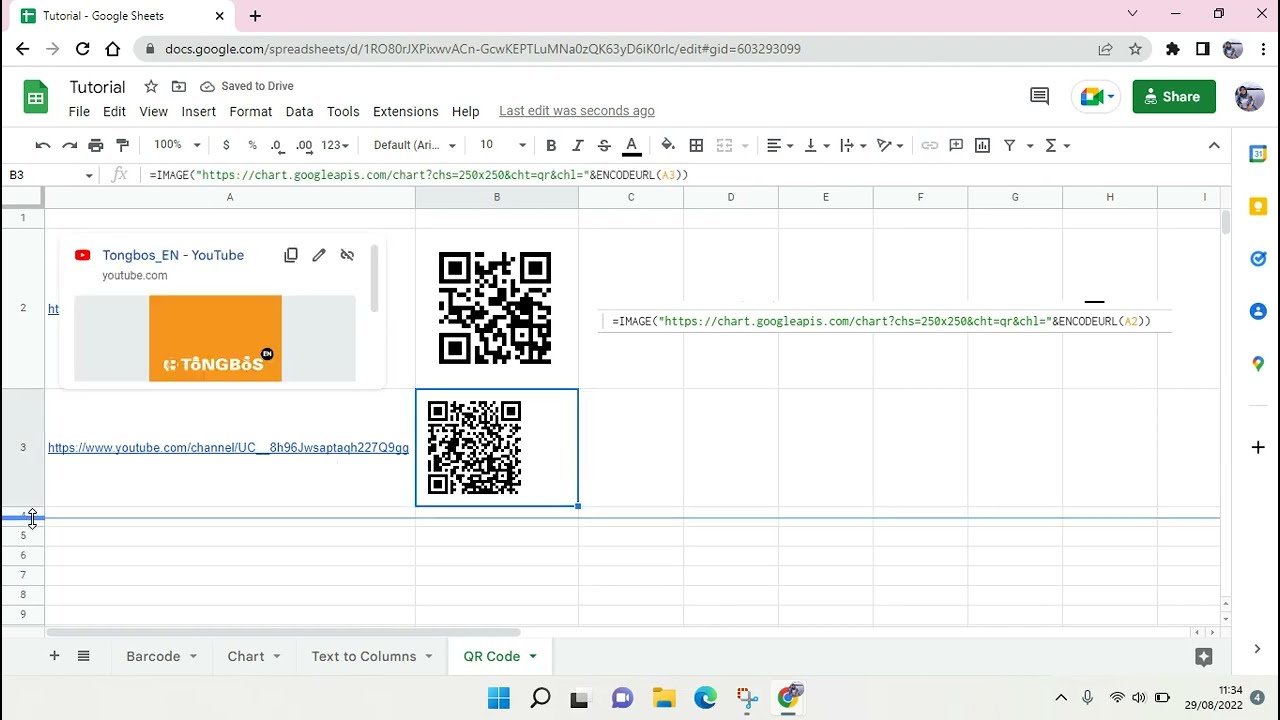The height and width of the screenshot is (720, 1280).
Task: Toggle bold formatting
Action: tap(551, 145)
